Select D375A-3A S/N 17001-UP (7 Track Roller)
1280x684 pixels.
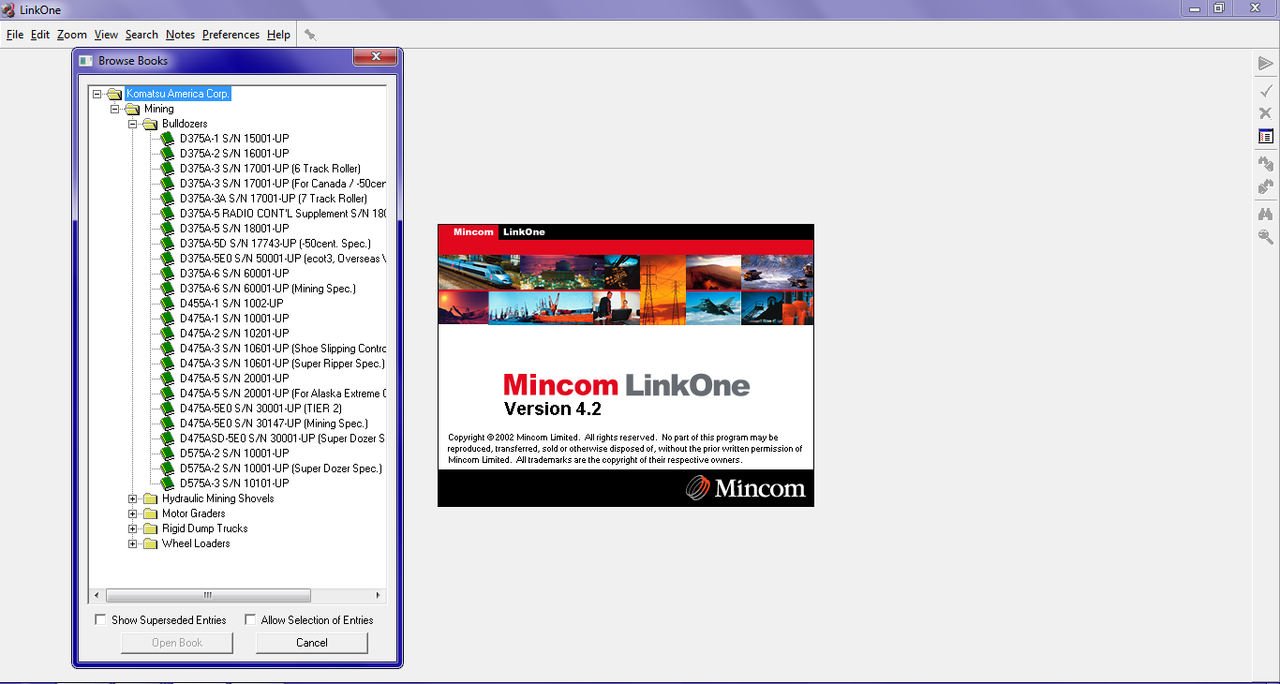[273, 198]
